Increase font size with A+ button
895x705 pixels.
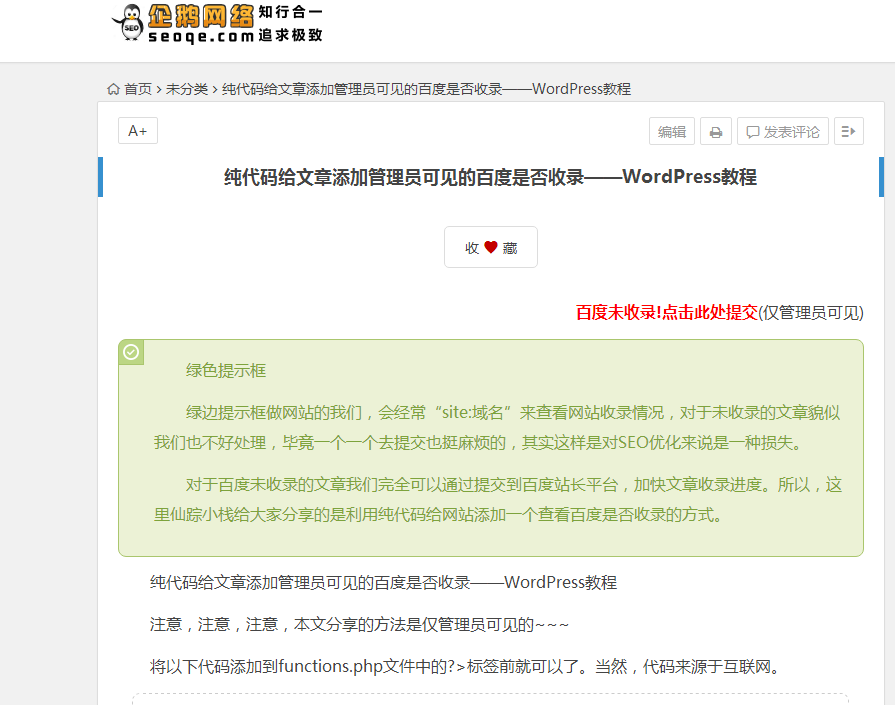(138, 131)
